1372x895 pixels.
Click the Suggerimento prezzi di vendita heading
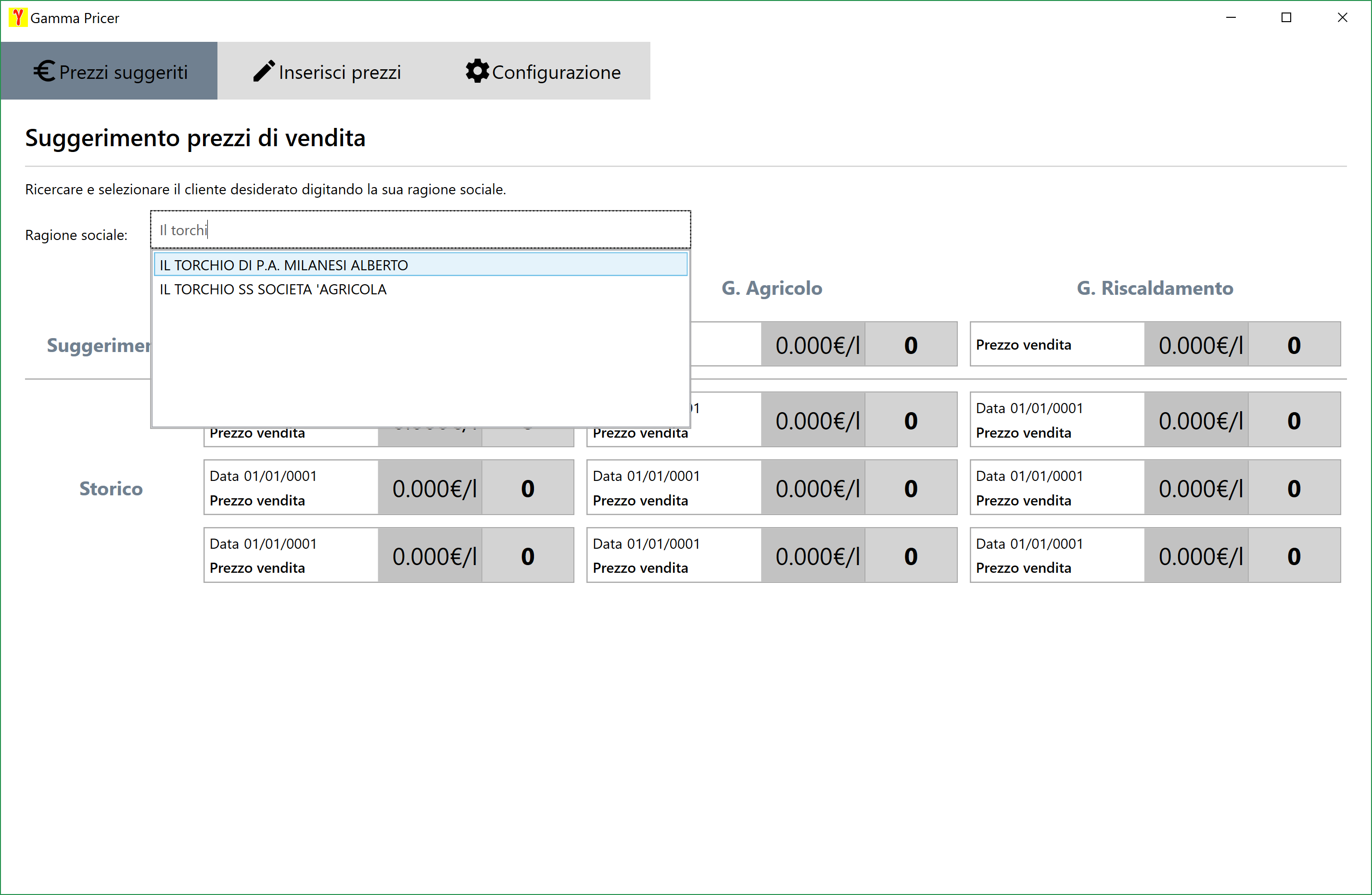coord(195,139)
